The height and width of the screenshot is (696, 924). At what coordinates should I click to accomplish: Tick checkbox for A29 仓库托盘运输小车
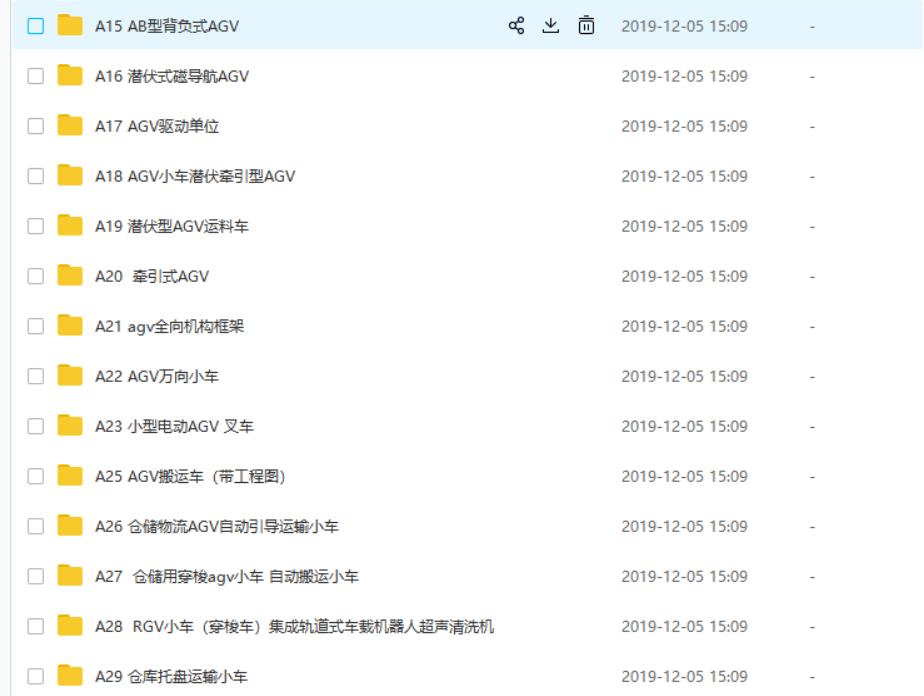pyautogui.click(x=35, y=677)
